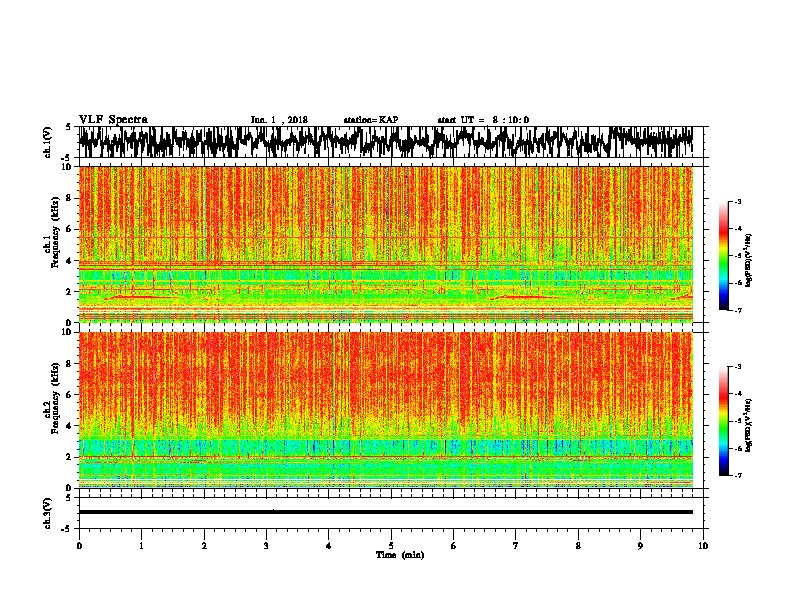Click x-axis tick label "1"
This screenshot has height=612, width=792.
141,546
